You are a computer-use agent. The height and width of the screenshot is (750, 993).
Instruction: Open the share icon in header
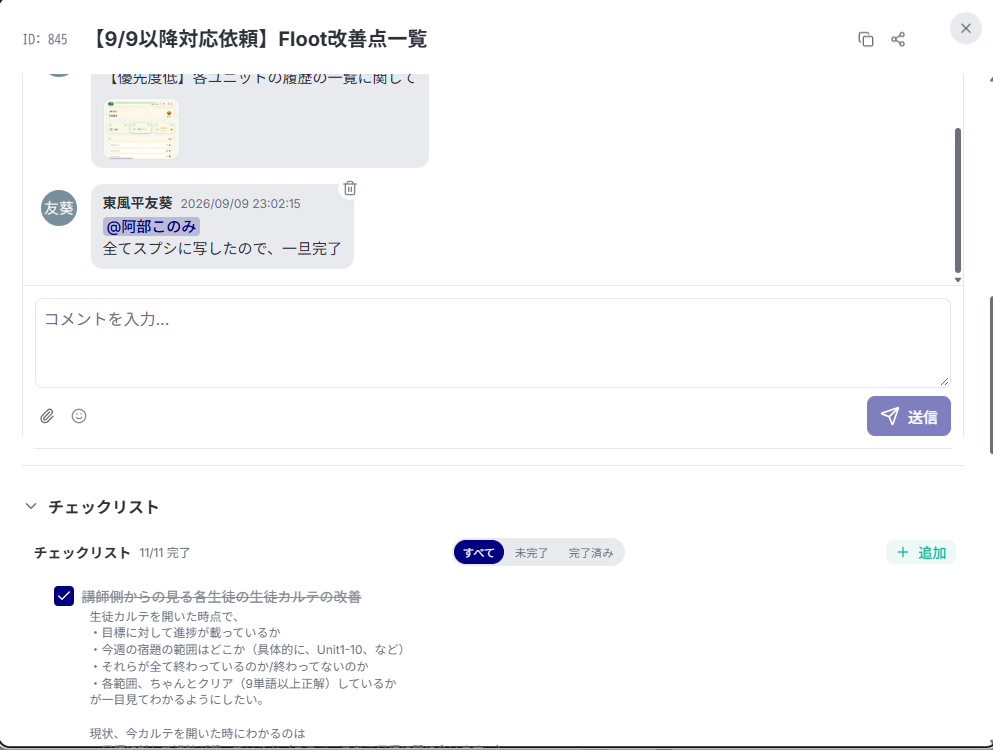pyautogui.click(x=898, y=39)
